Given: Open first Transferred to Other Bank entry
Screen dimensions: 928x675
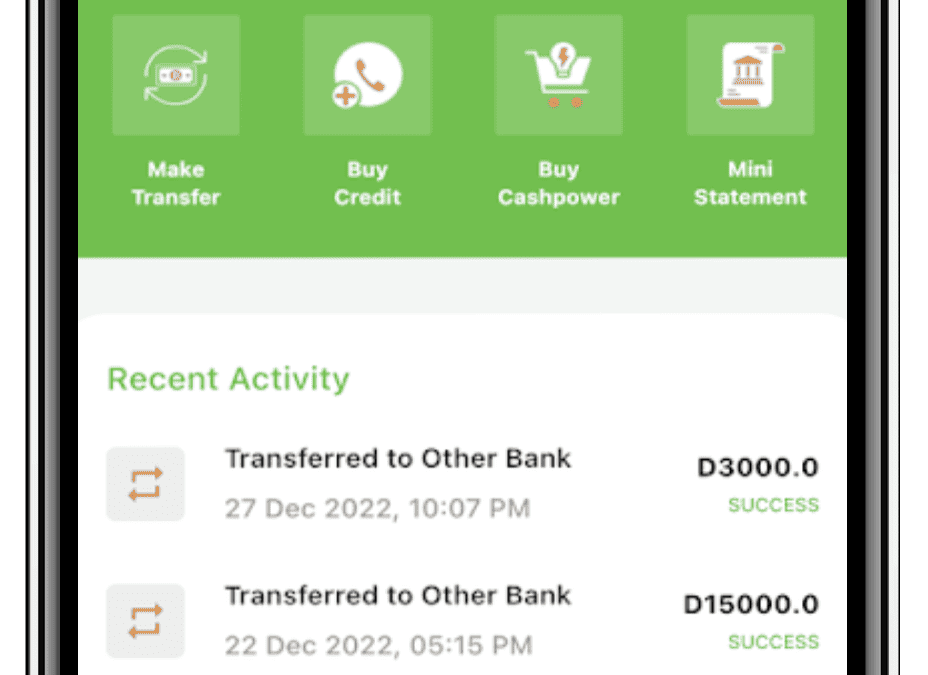Looking at the screenshot, I should click(398, 459).
